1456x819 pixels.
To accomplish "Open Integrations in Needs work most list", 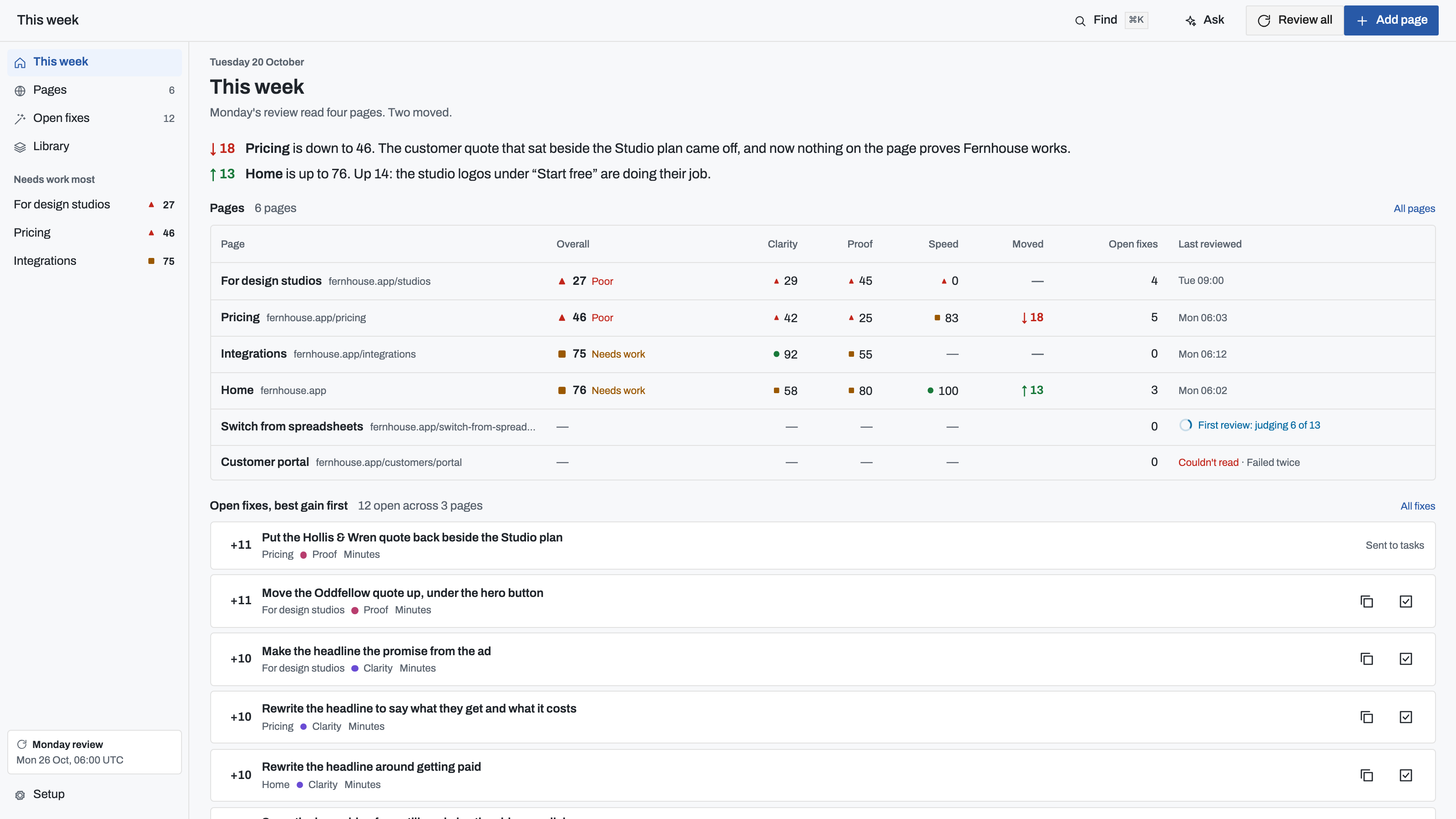I will [94, 261].
